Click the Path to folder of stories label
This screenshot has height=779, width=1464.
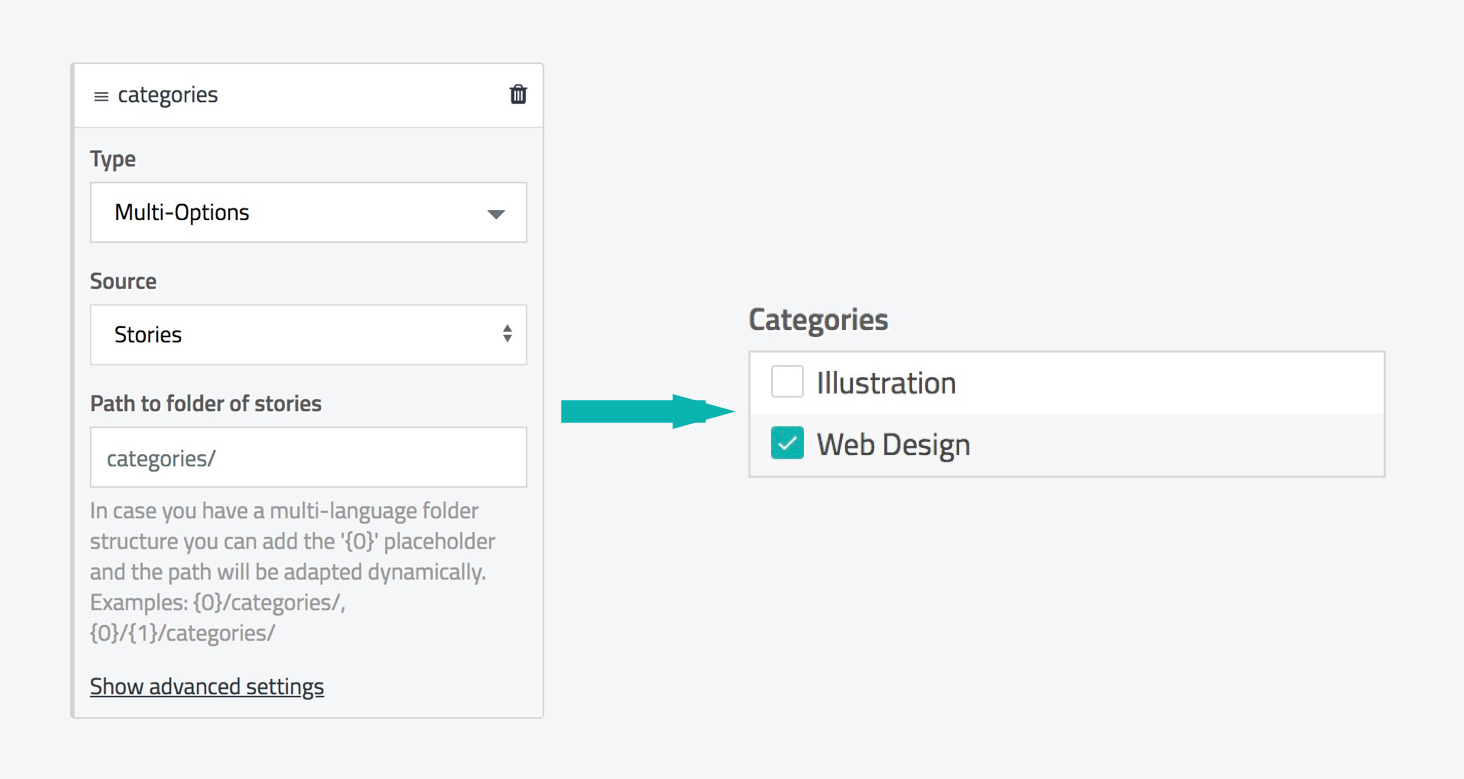pos(206,404)
